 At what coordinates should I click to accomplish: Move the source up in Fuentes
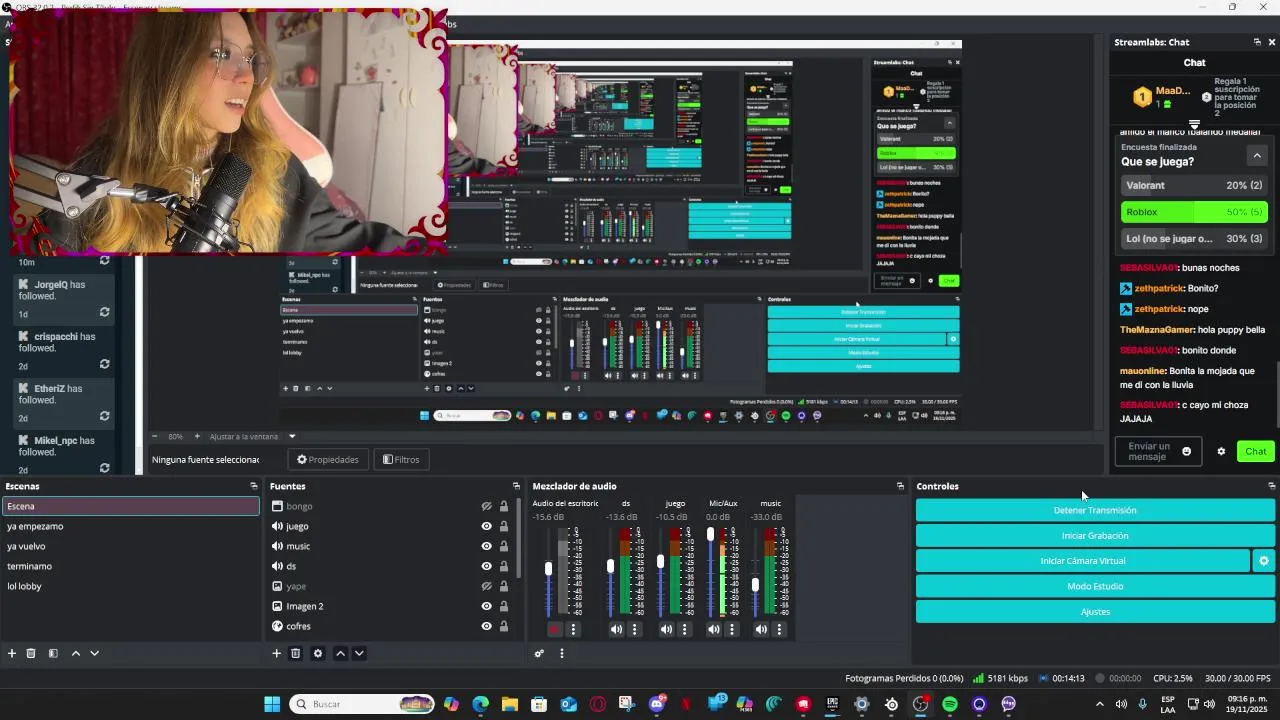(340, 653)
